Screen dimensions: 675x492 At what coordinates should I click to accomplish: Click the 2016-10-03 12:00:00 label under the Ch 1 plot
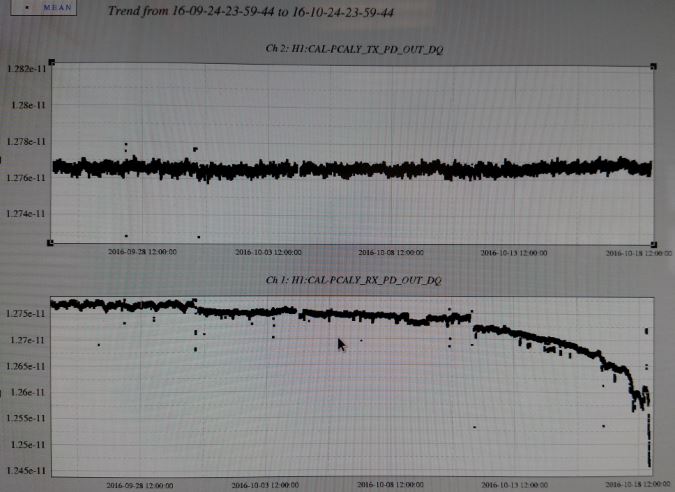265,485
